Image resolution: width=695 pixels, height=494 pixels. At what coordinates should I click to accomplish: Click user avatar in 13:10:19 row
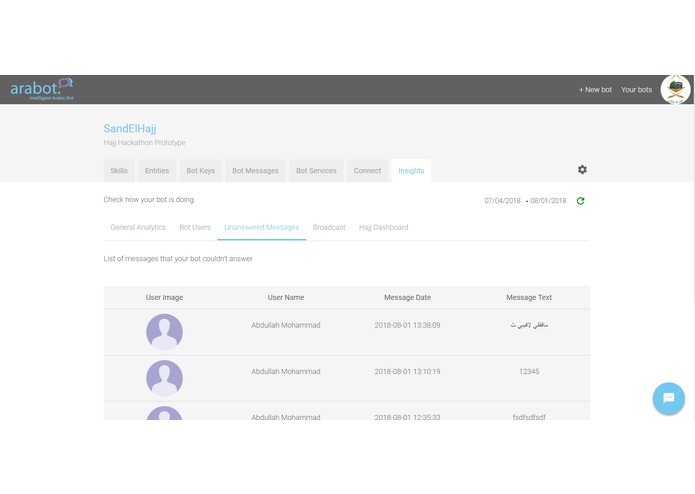point(164,378)
